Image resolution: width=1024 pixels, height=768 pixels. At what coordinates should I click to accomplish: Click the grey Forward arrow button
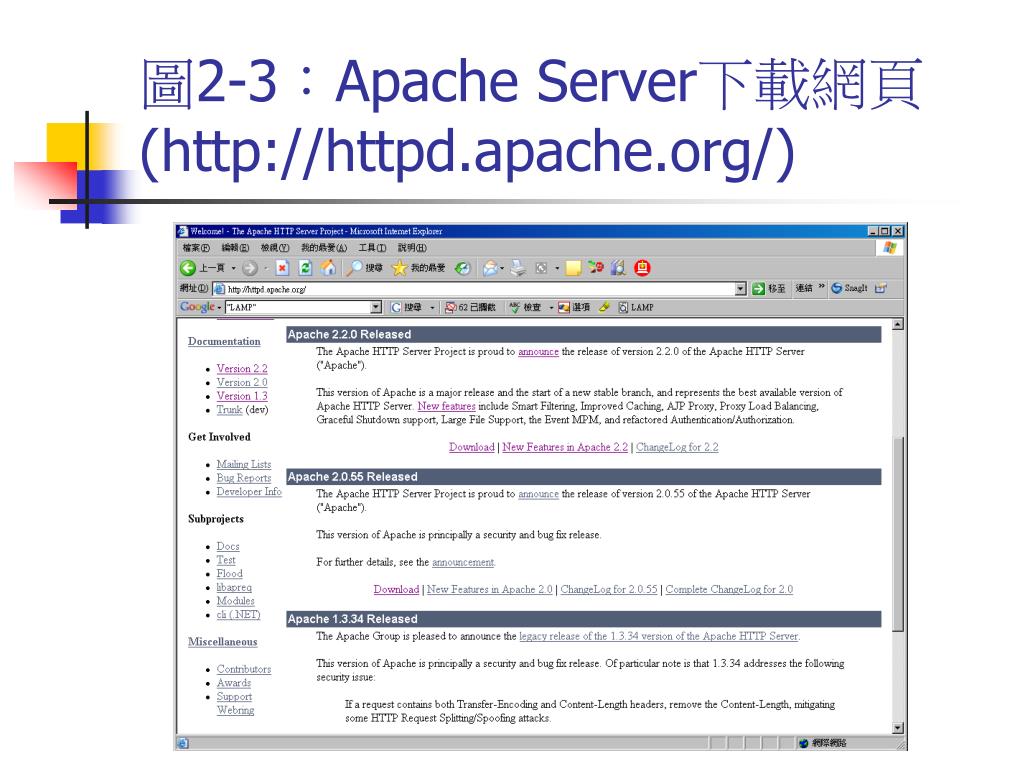pos(249,268)
